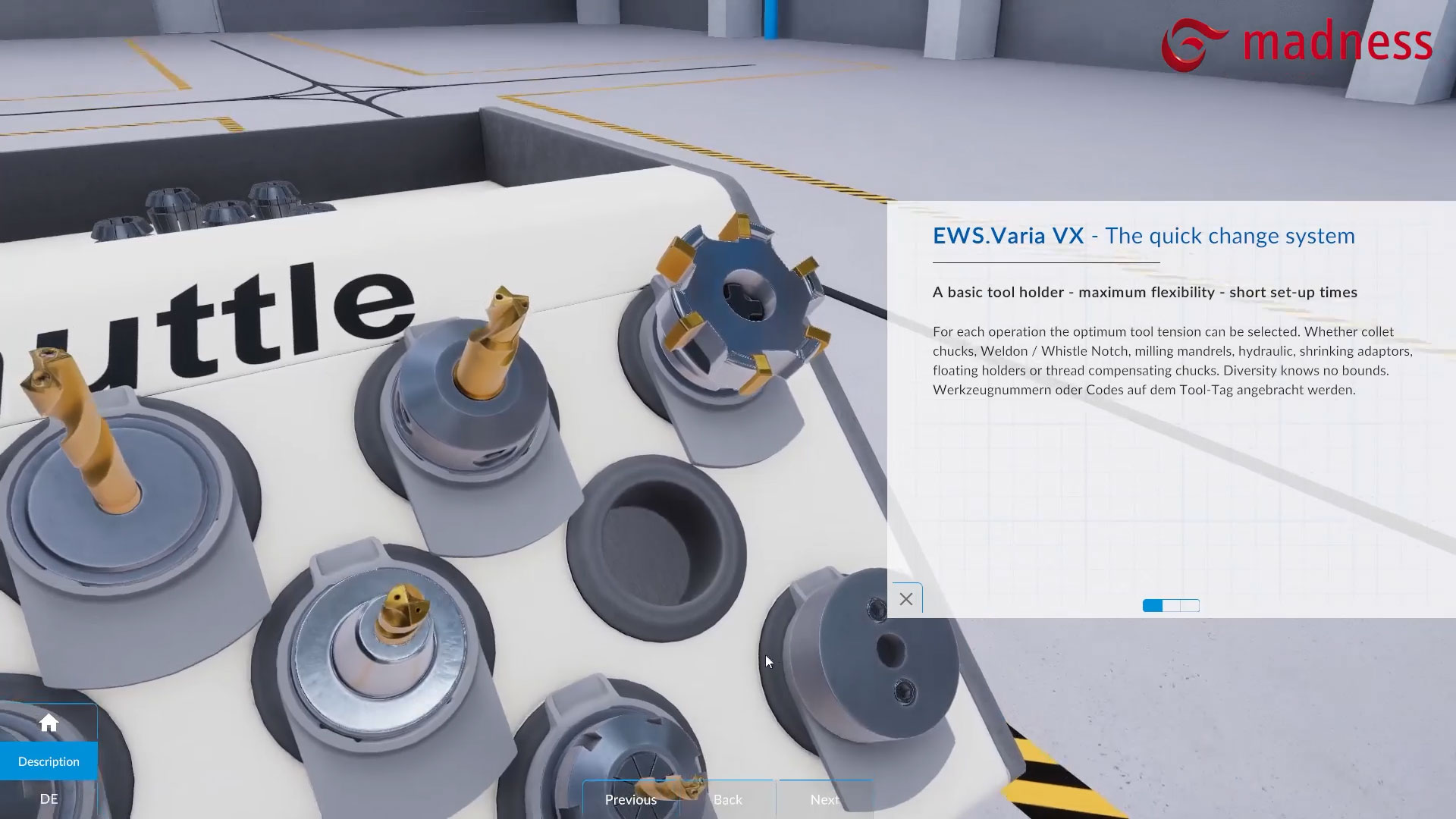Click the Back button
The image size is (1456, 819).
[x=727, y=799]
